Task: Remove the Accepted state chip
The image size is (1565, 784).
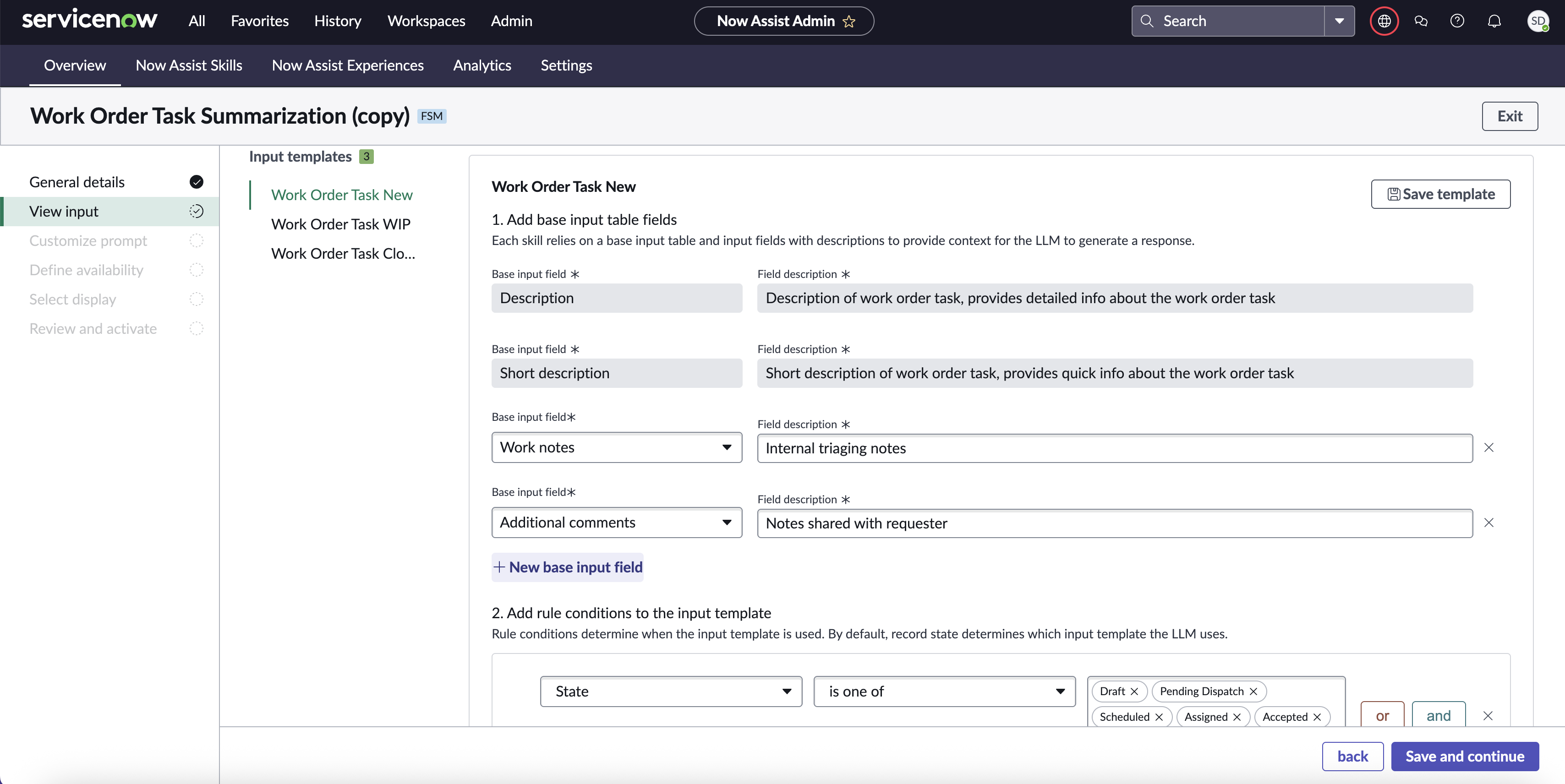Action: click(x=1317, y=717)
